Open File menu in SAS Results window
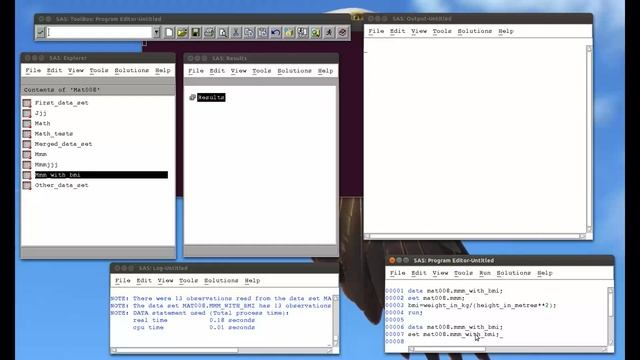This screenshot has width=640, height=360. pyautogui.click(x=196, y=71)
